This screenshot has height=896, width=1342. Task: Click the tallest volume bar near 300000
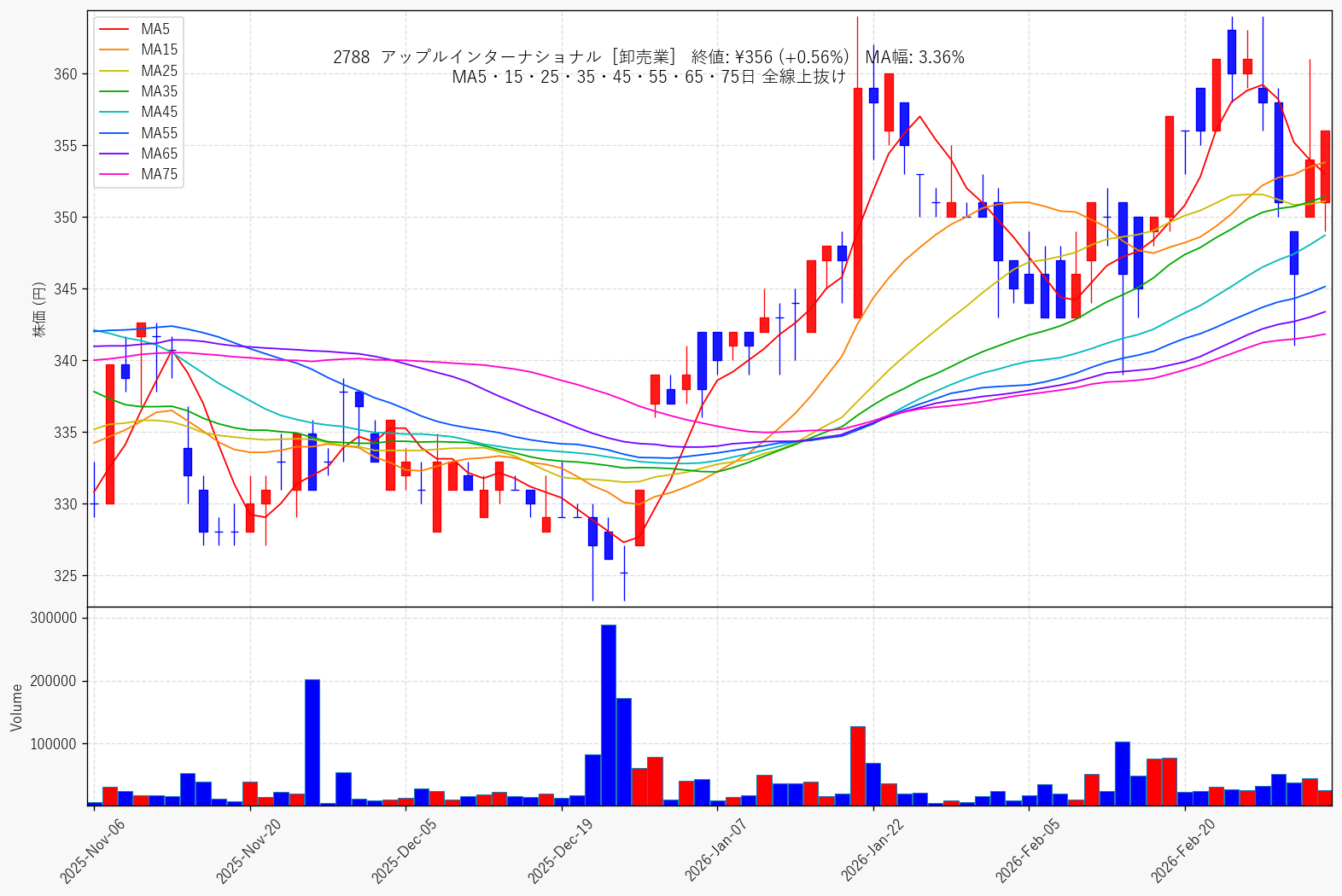(609, 715)
